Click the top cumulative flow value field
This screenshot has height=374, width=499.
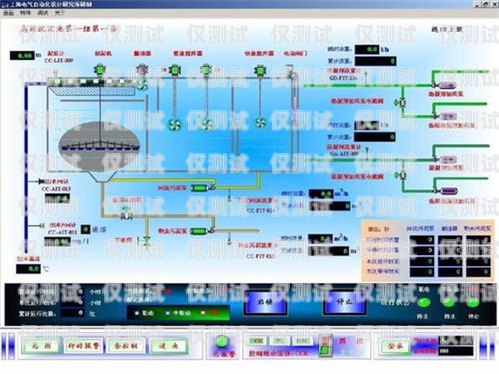click(x=376, y=61)
